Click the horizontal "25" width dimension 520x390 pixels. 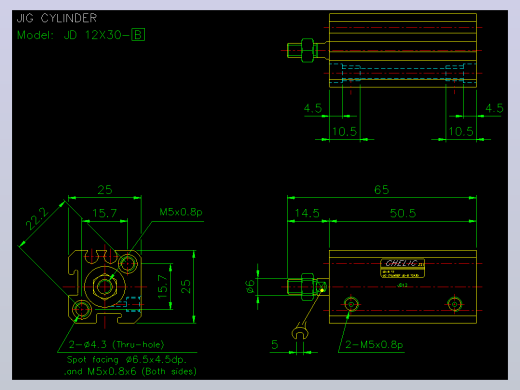tap(105, 190)
